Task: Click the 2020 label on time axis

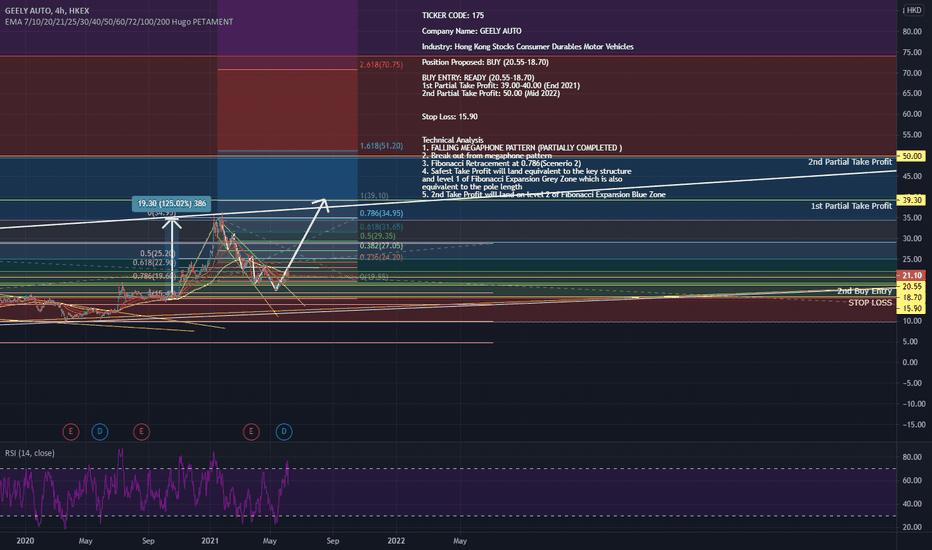Action: 25,540
